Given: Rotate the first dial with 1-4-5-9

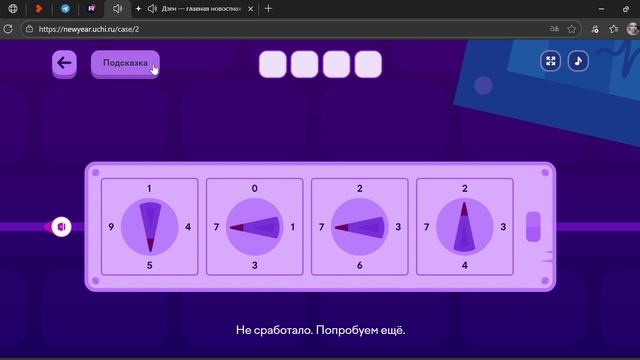Looking at the screenshot, I should [150, 227].
